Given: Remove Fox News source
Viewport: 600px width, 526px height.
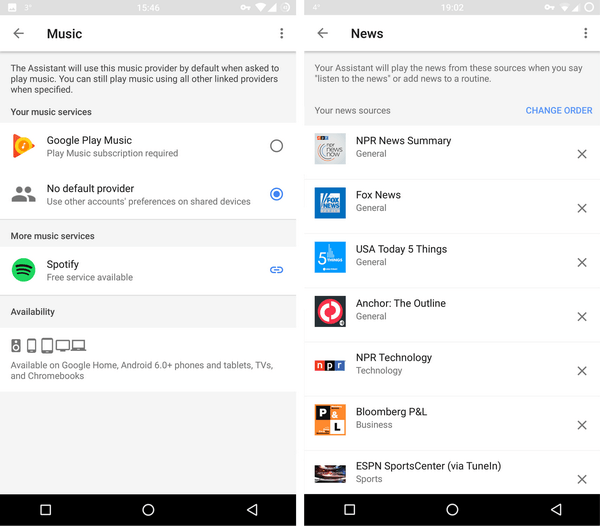Looking at the screenshot, I should 582,208.
